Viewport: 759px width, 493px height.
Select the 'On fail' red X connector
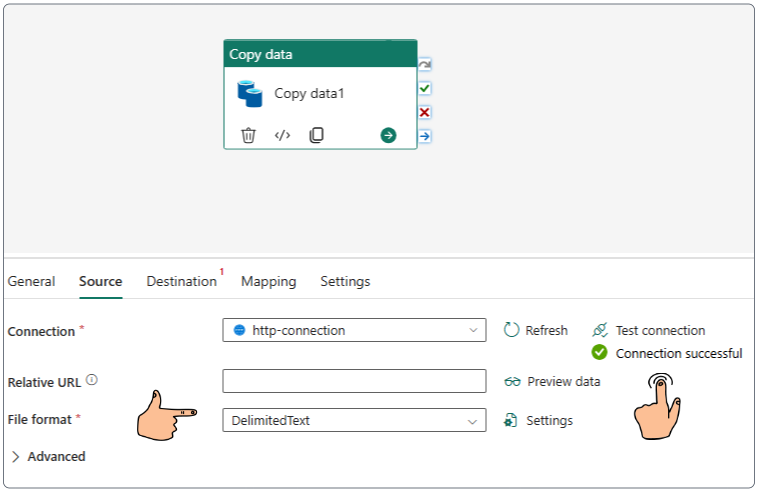[425, 112]
